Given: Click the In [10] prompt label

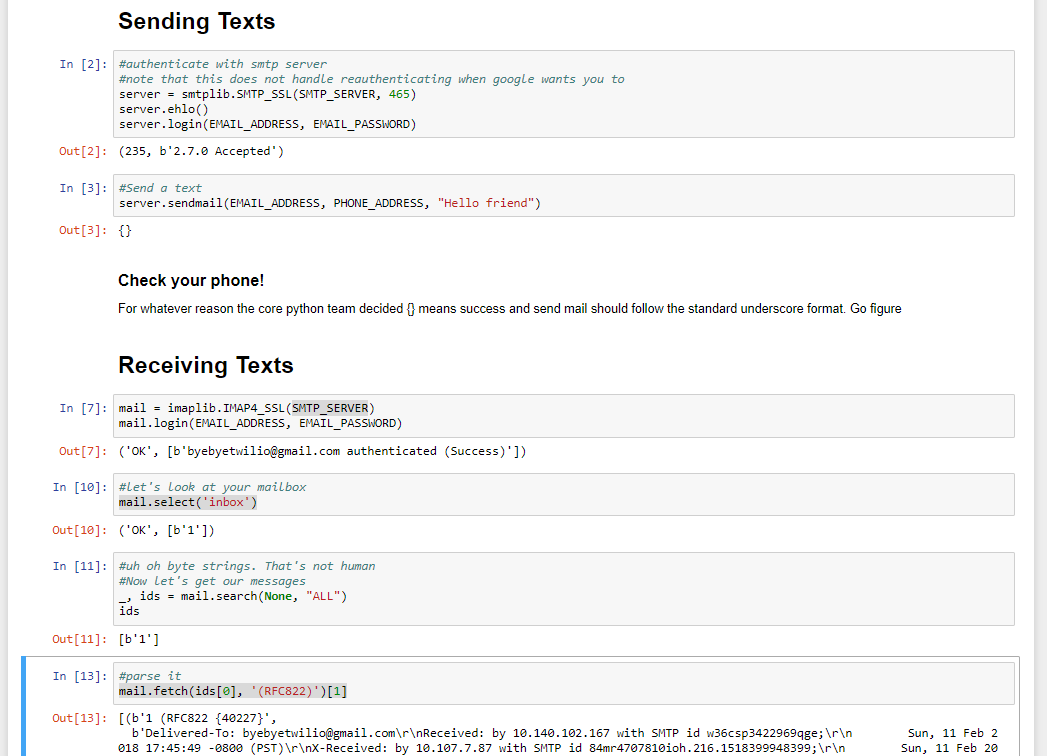Looking at the screenshot, I should coord(79,488).
